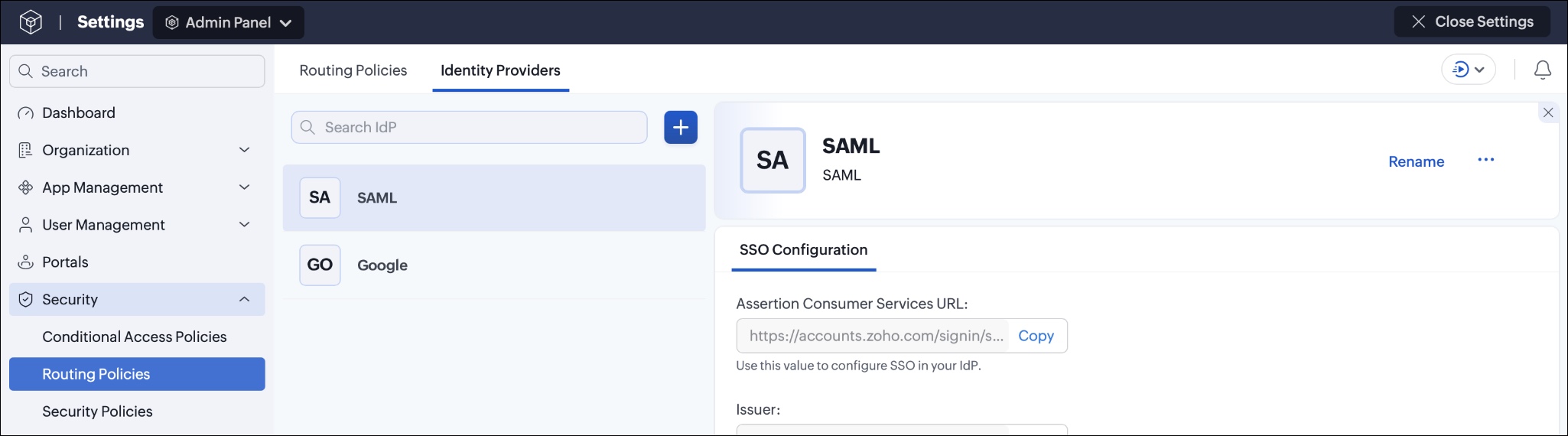Expand the Organization section
Screen dimensions: 1568x436
tap(244, 150)
